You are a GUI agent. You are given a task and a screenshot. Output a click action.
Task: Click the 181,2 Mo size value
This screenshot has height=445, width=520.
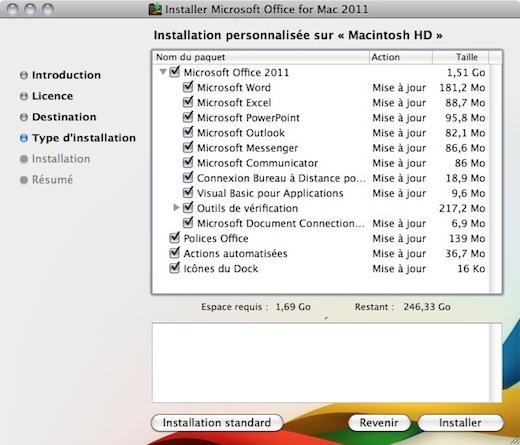tap(462, 88)
